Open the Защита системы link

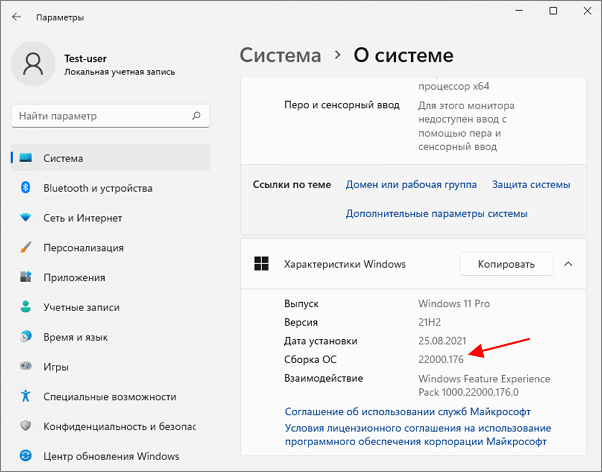[531, 185]
